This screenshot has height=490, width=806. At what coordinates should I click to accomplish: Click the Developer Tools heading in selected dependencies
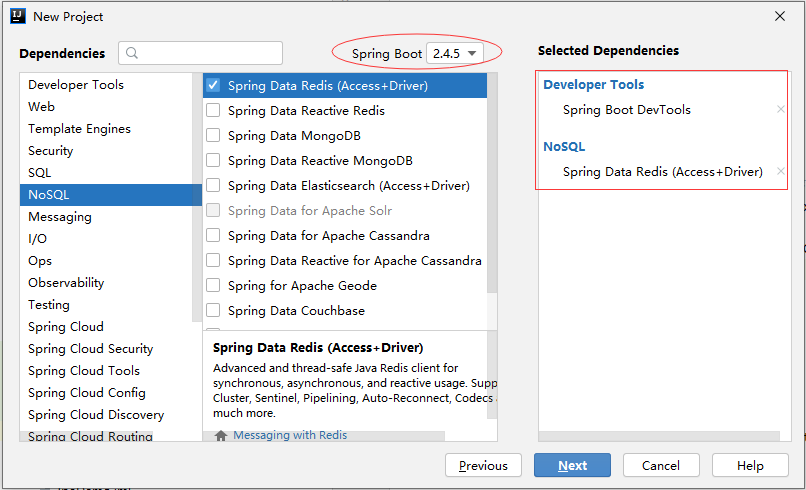tap(594, 84)
